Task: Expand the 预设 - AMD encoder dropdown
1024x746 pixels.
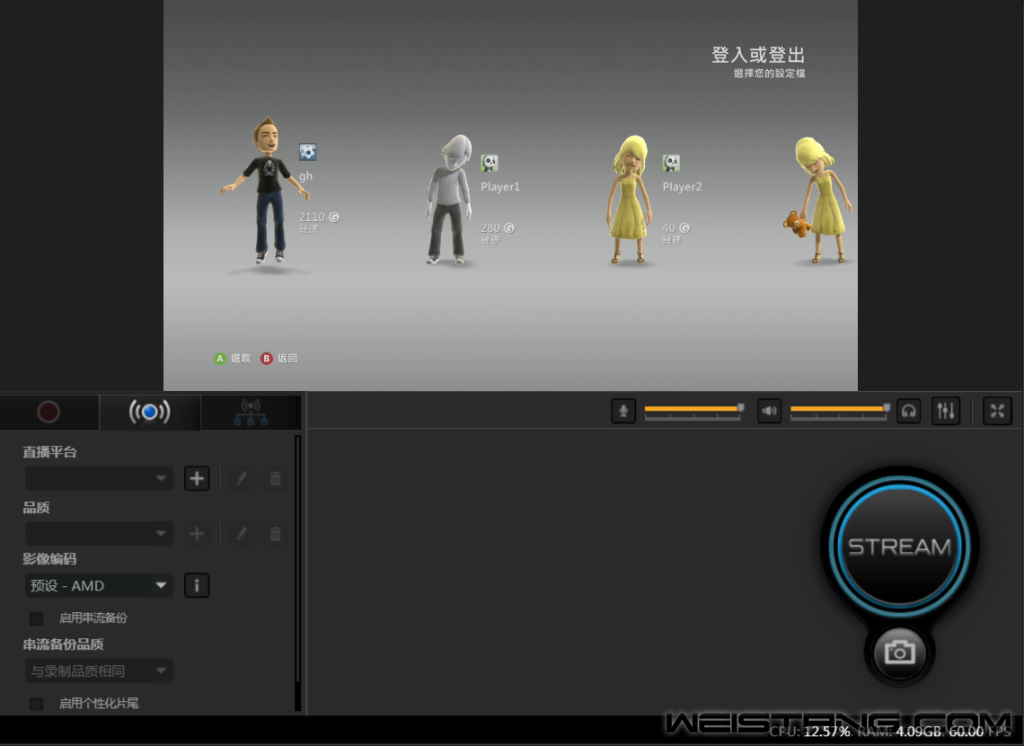Action: point(99,585)
